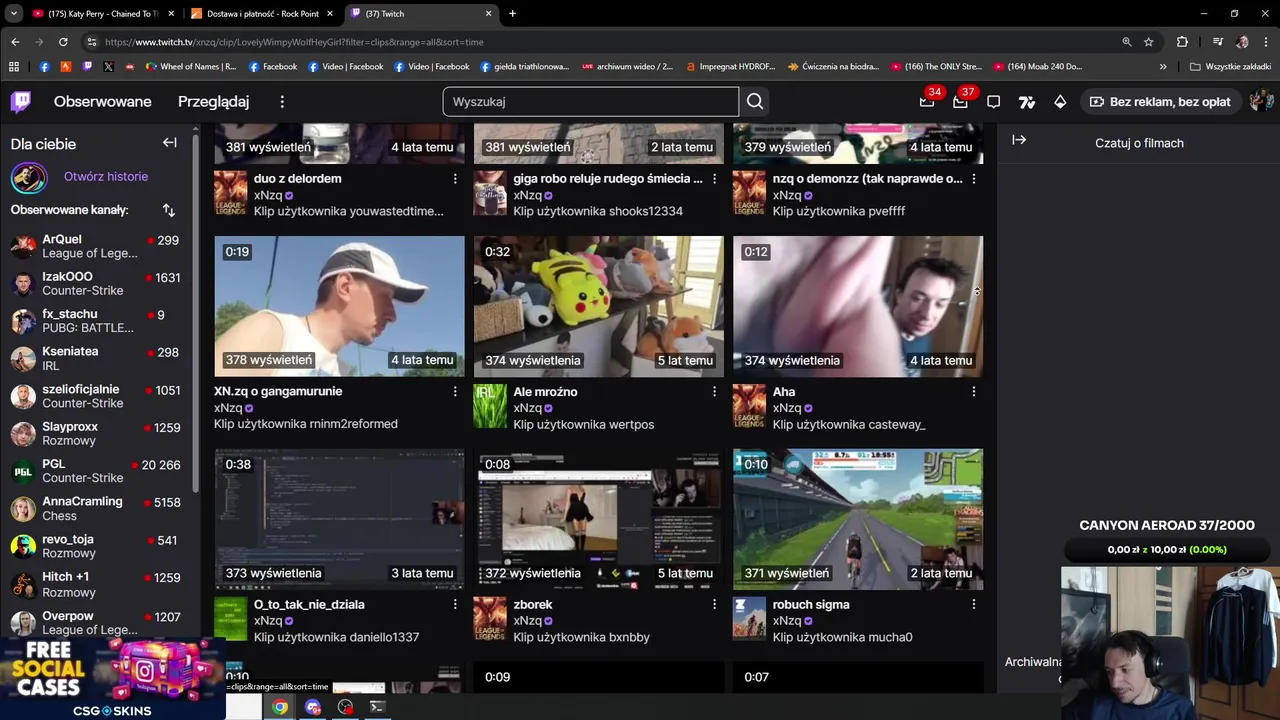
Task: Open options for XN.zq o gangamurunie clip
Action: click(x=455, y=392)
